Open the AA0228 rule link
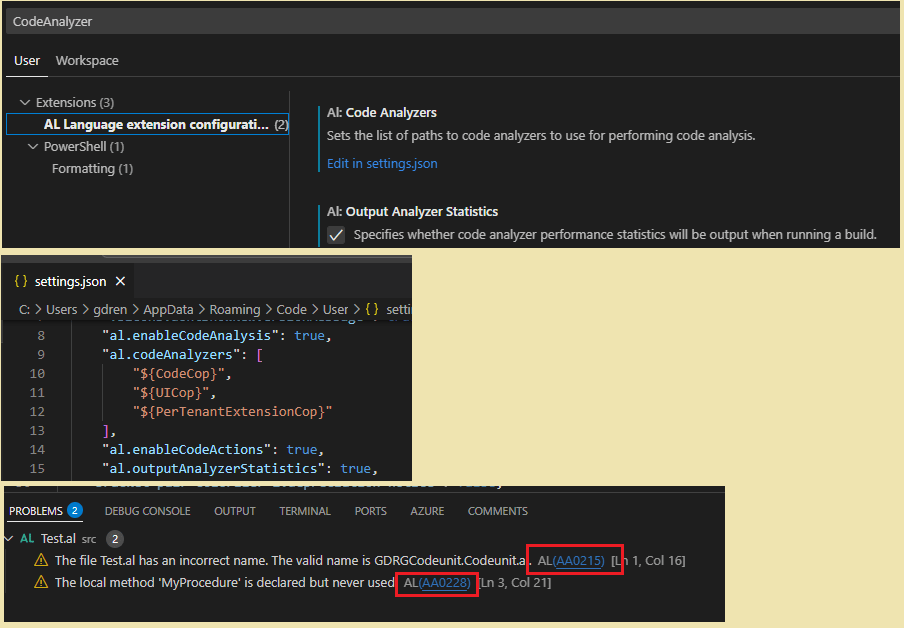 445,582
